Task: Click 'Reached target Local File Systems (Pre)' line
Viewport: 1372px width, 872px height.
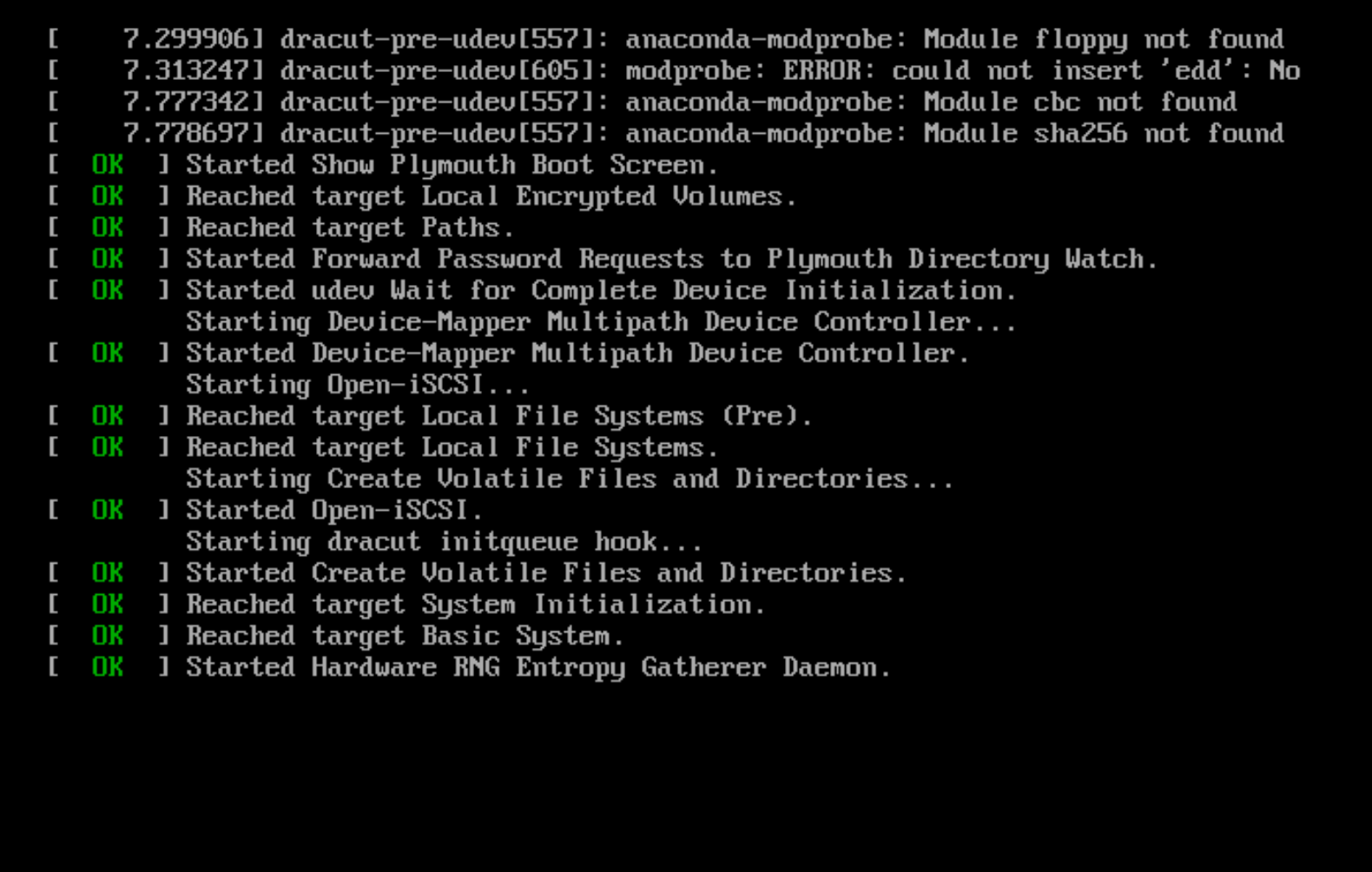Action: (499, 416)
